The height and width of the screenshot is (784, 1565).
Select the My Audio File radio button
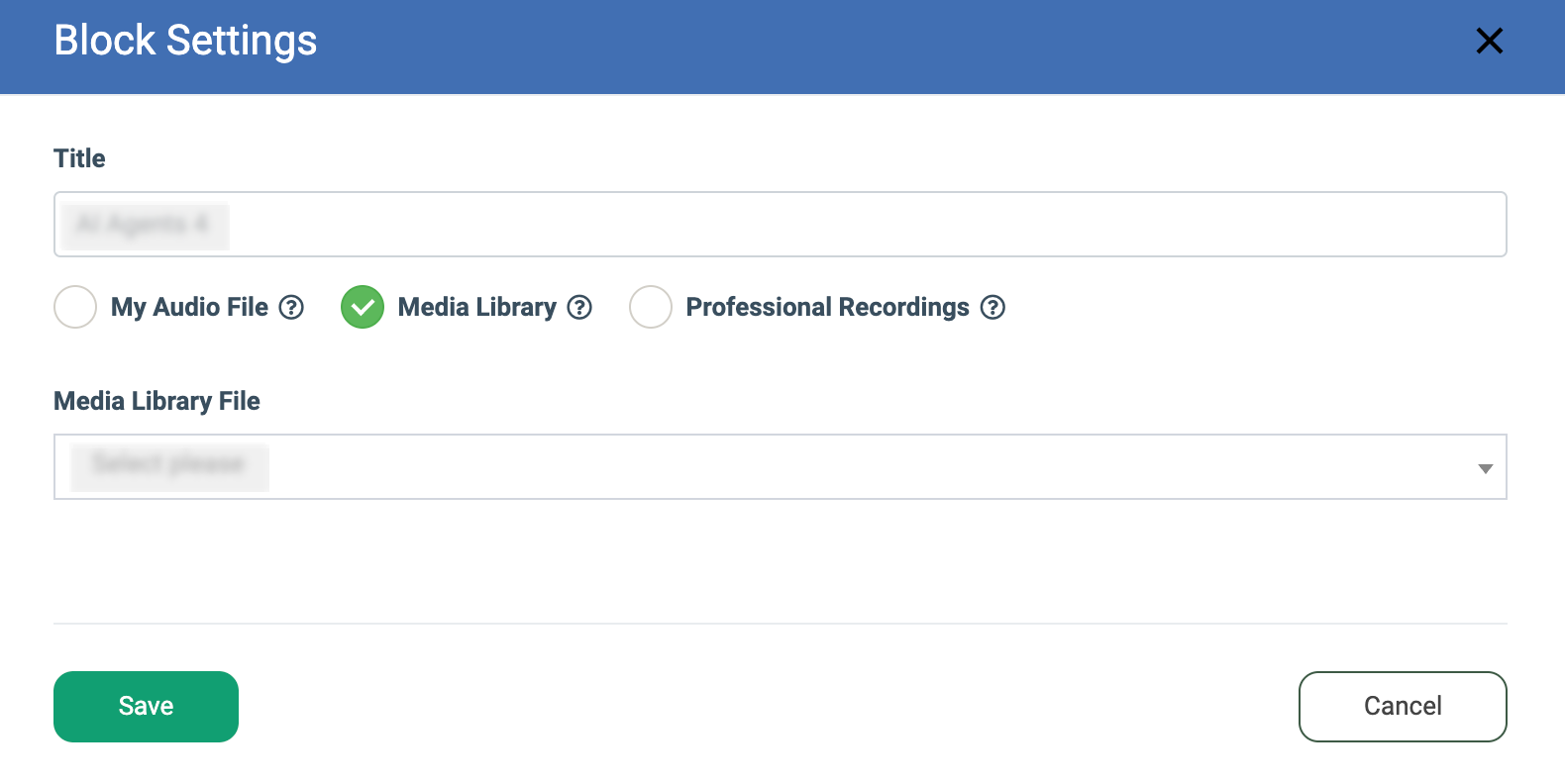tap(75, 307)
